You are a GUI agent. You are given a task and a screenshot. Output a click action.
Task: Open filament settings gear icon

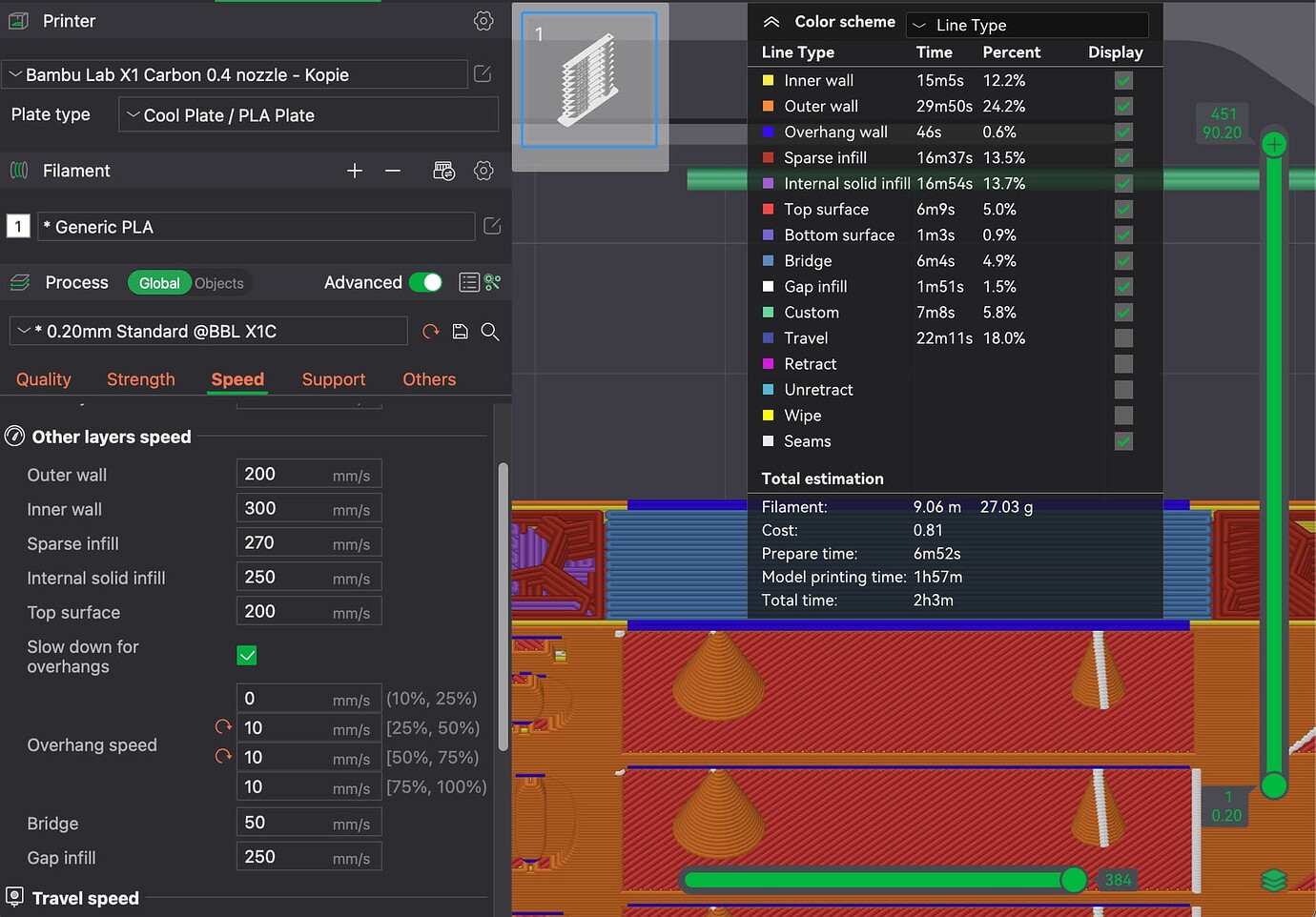[483, 171]
